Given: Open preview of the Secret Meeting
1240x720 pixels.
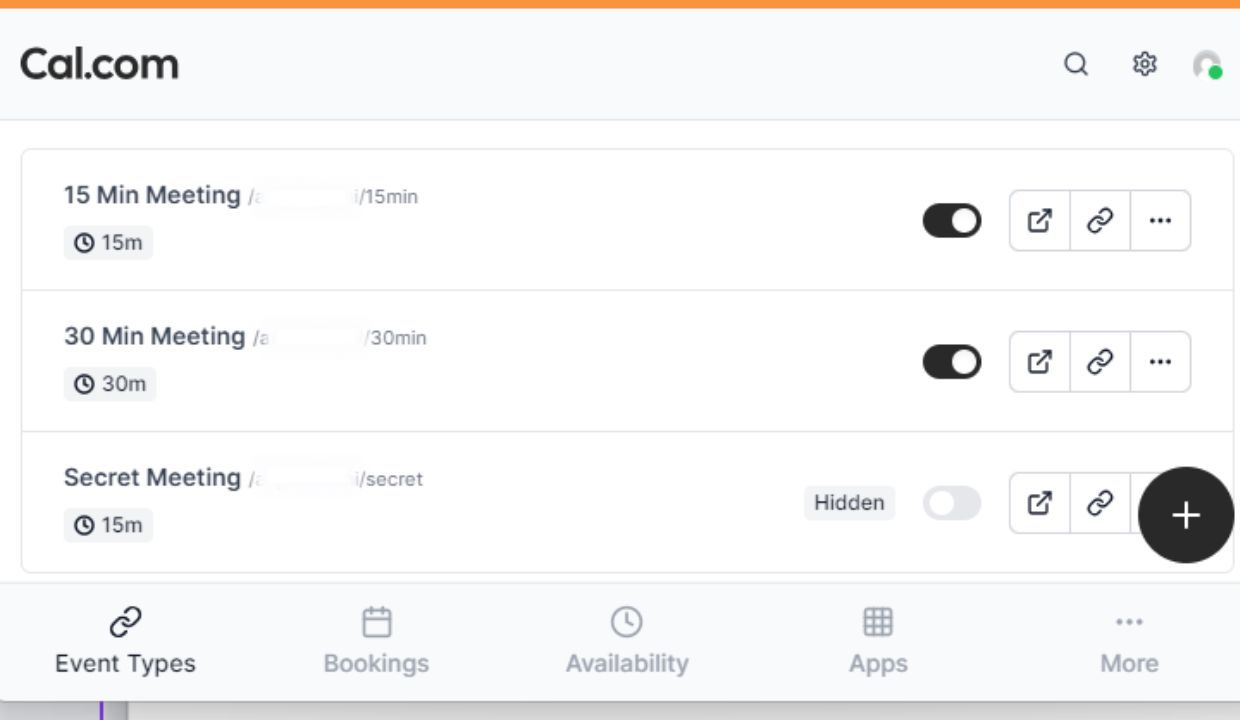Looking at the screenshot, I should [1040, 503].
